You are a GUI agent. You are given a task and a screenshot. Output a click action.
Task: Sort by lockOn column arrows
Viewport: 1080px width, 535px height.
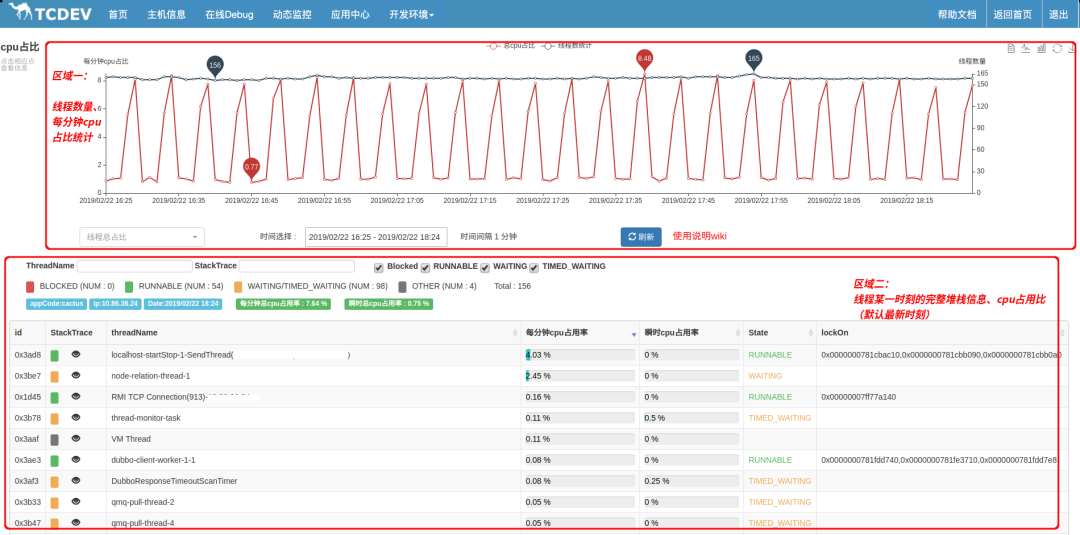point(1065,333)
